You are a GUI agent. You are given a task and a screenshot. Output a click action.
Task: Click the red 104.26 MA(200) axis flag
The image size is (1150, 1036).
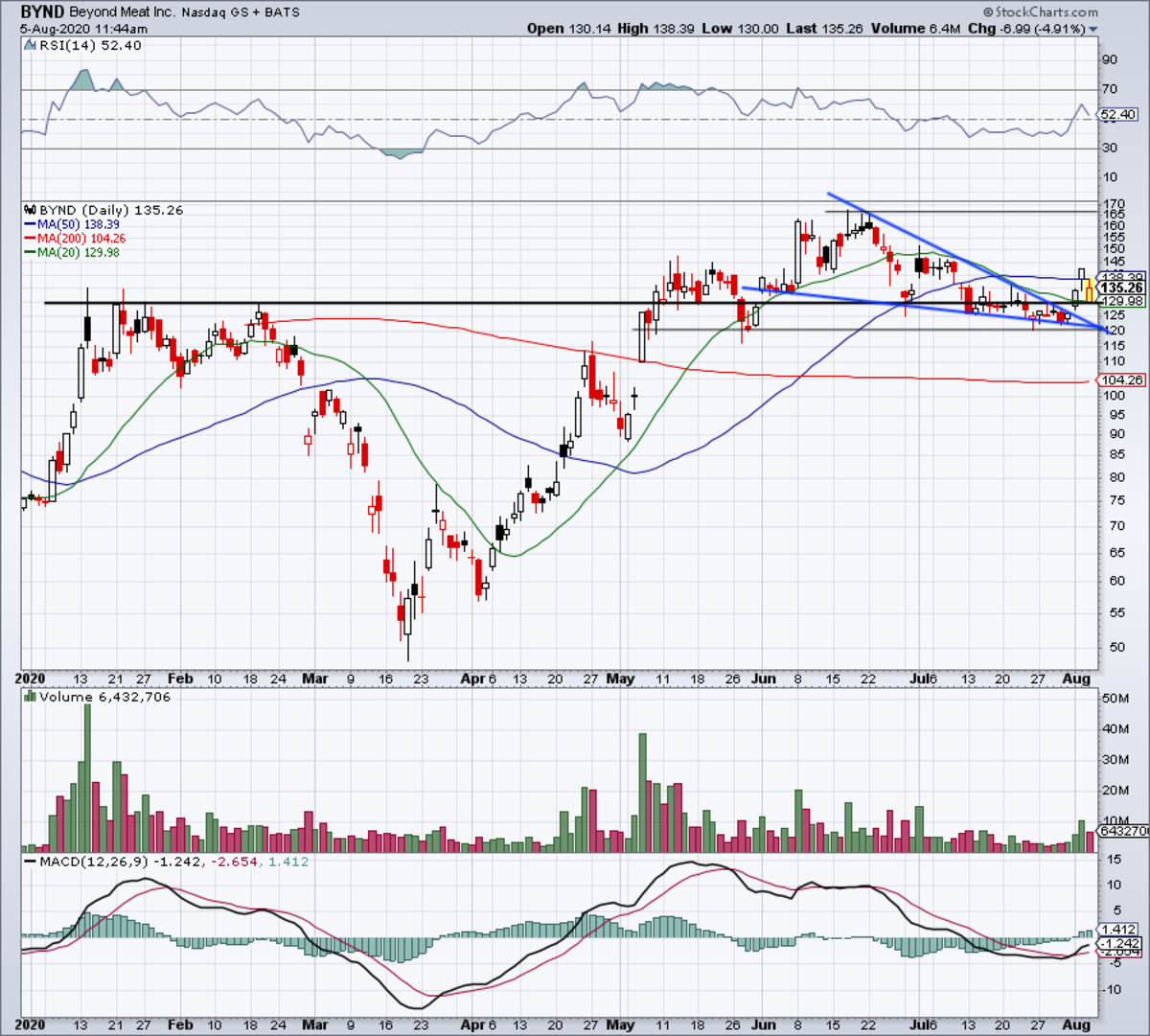tap(1118, 380)
